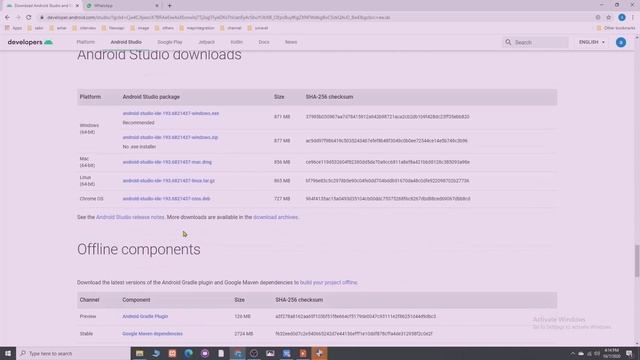Reload the page with the refresh icon
This screenshot has height=360, width=640.
pos(29,18)
